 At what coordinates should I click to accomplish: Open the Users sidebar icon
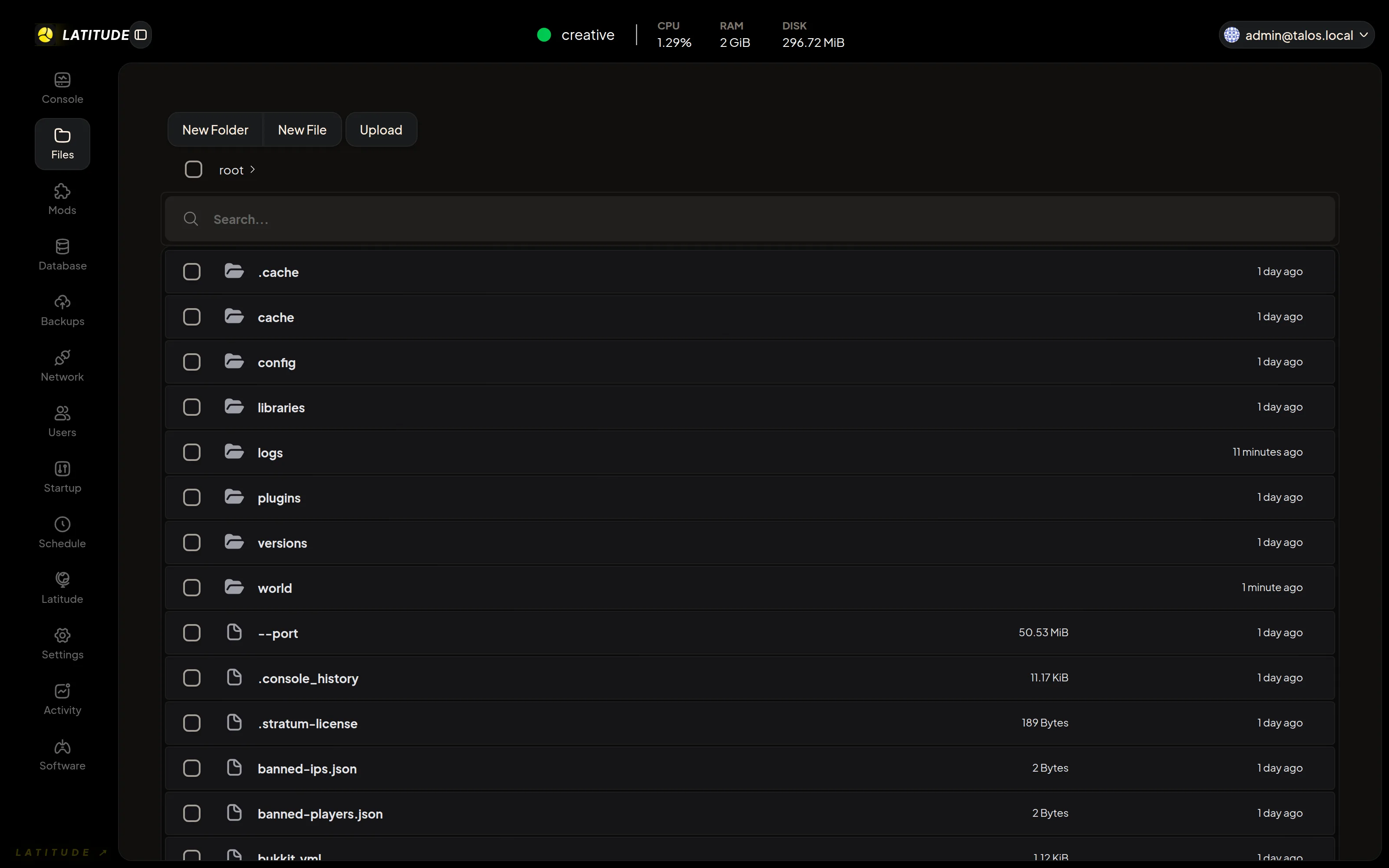coord(62,413)
